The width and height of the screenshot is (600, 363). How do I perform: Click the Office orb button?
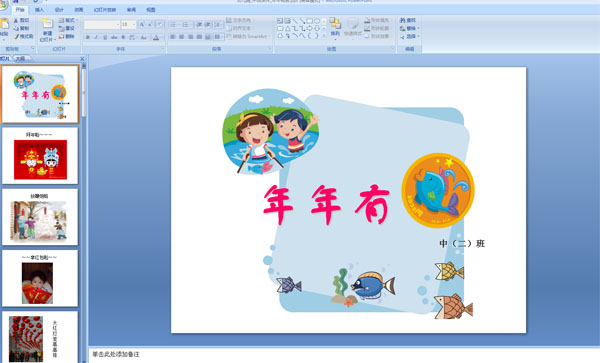tap(3, 4)
